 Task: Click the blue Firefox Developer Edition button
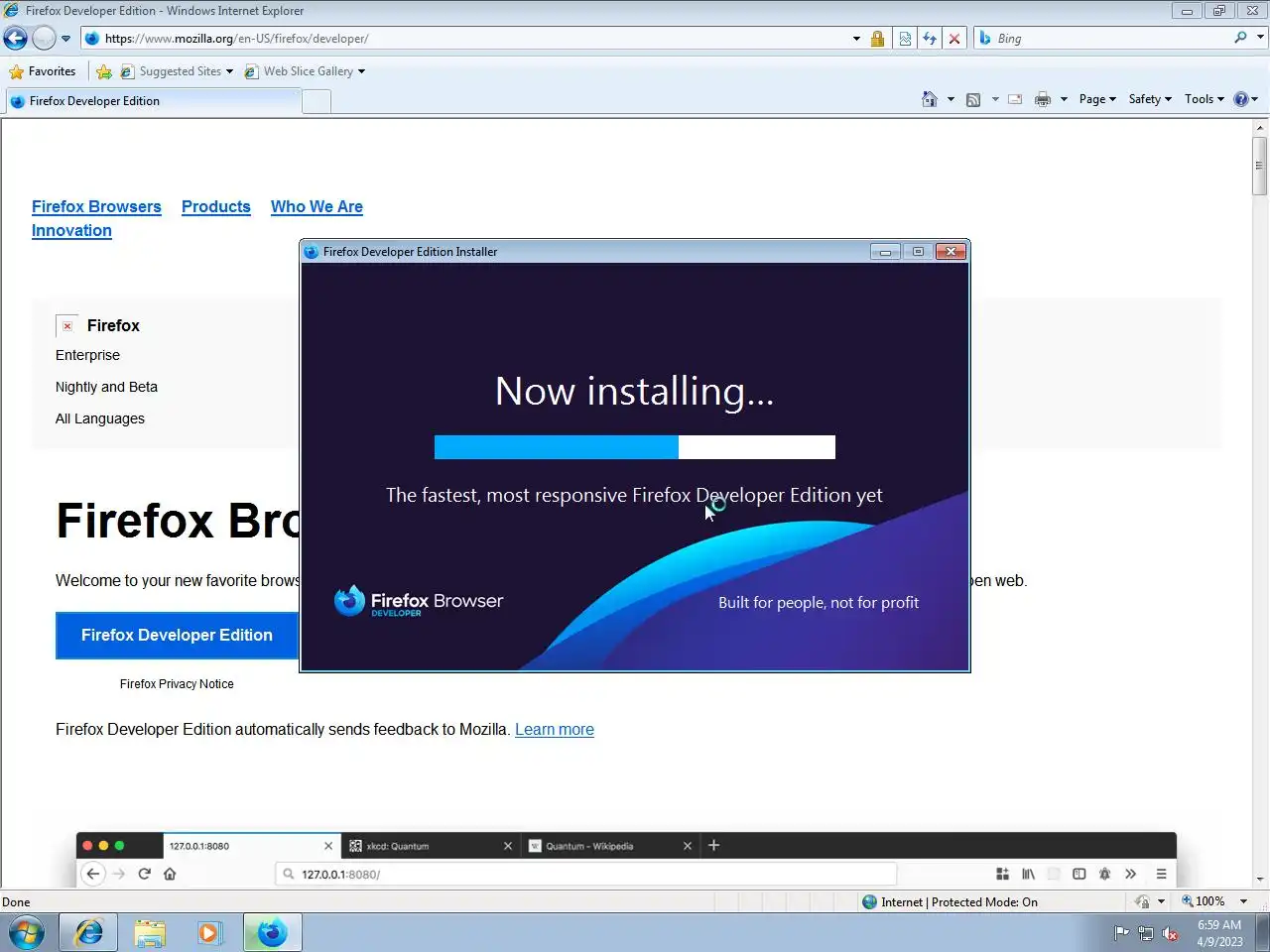(177, 636)
